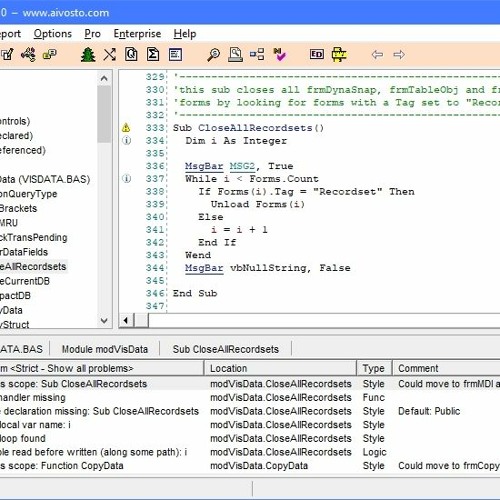500x500 pixels.
Task: Click the document Q report icon
Action: 131,54
